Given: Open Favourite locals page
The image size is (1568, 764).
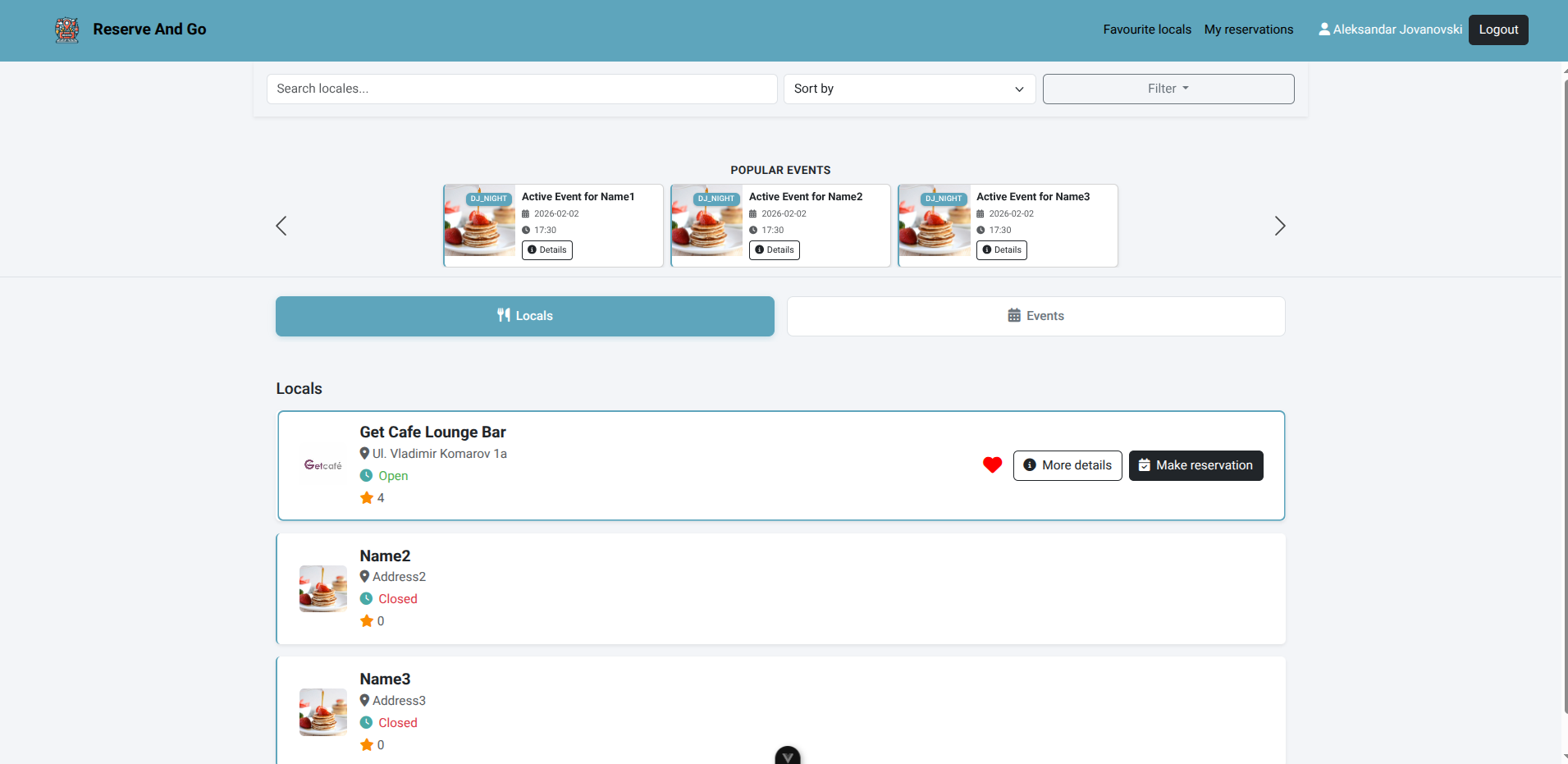Looking at the screenshot, I should pyautogui.click(x=1146, y=30).
